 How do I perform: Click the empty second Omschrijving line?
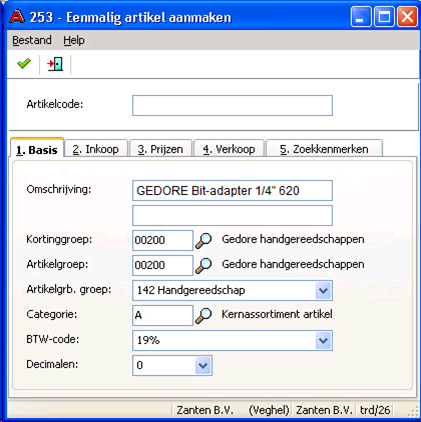click(232, 215)
